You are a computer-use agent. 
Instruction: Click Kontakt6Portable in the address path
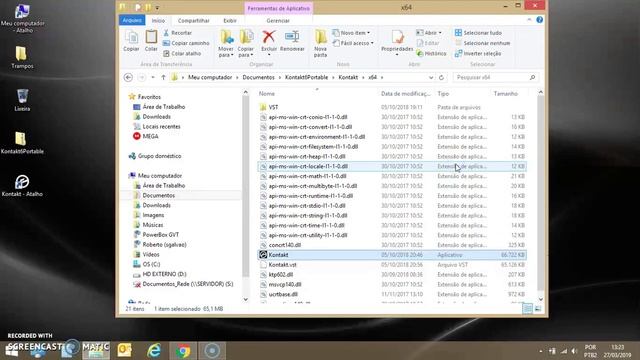click(307, 77)
